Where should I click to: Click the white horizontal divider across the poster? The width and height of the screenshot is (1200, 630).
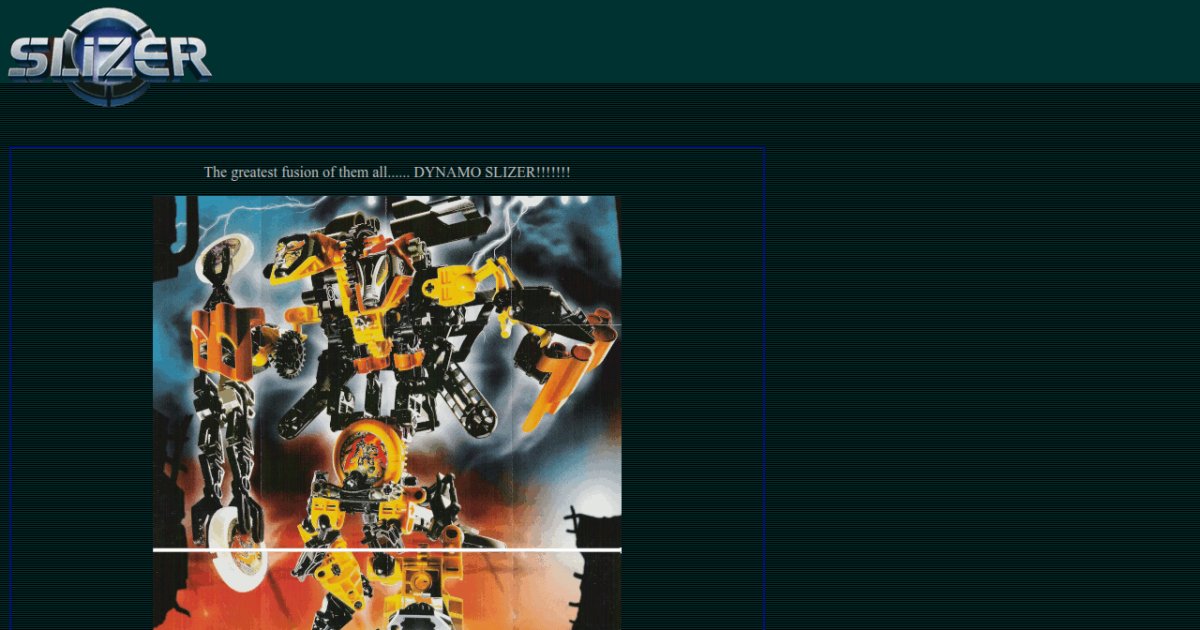tap(387, 549)
